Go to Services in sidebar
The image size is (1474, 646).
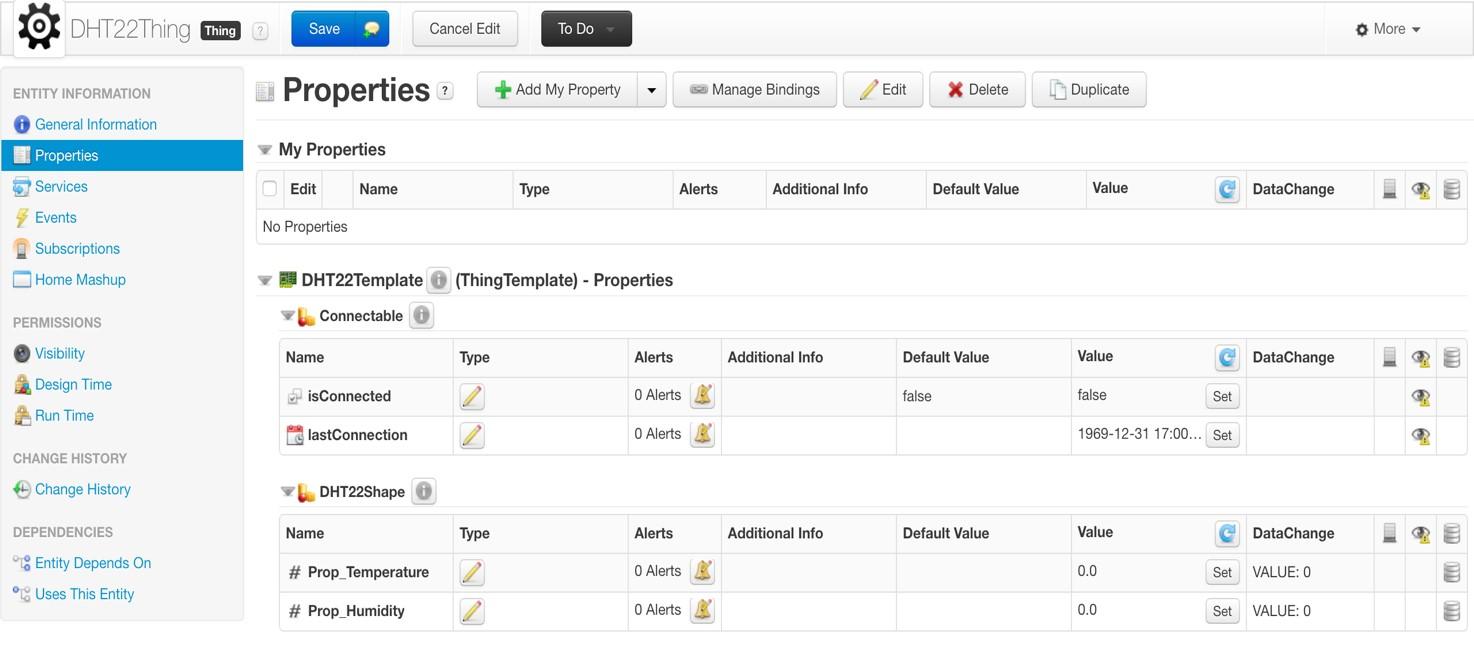click(x=61, y=186)
